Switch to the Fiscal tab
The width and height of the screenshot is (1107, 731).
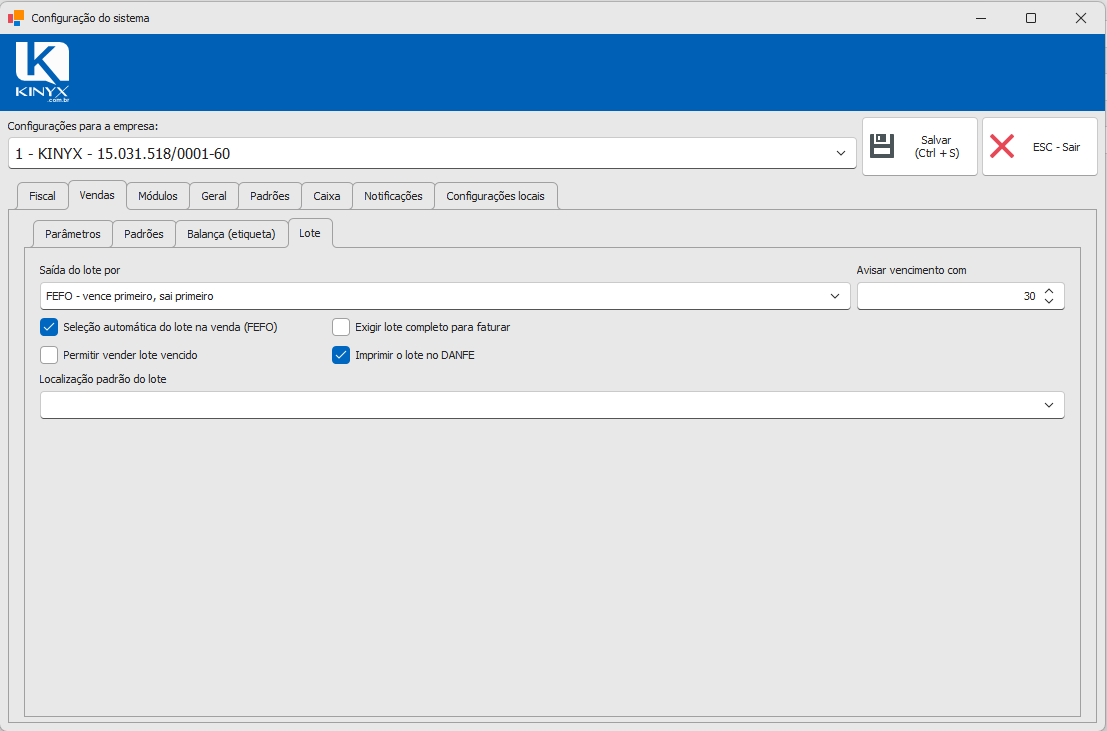pyautogui.click(x=42, y=196)
